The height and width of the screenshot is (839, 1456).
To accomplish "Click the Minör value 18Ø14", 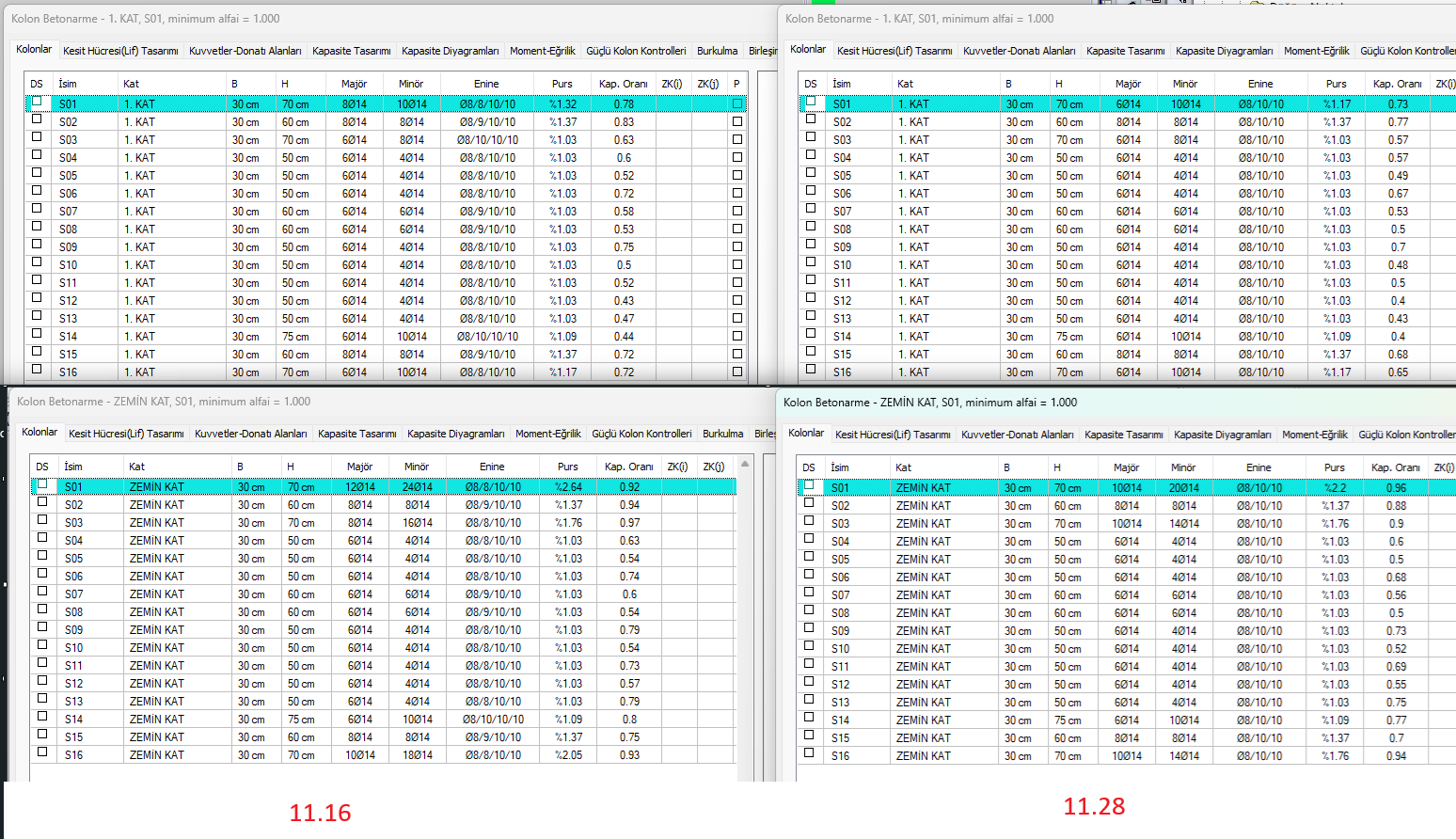I will pyautogui.click(x=418, y=755).
